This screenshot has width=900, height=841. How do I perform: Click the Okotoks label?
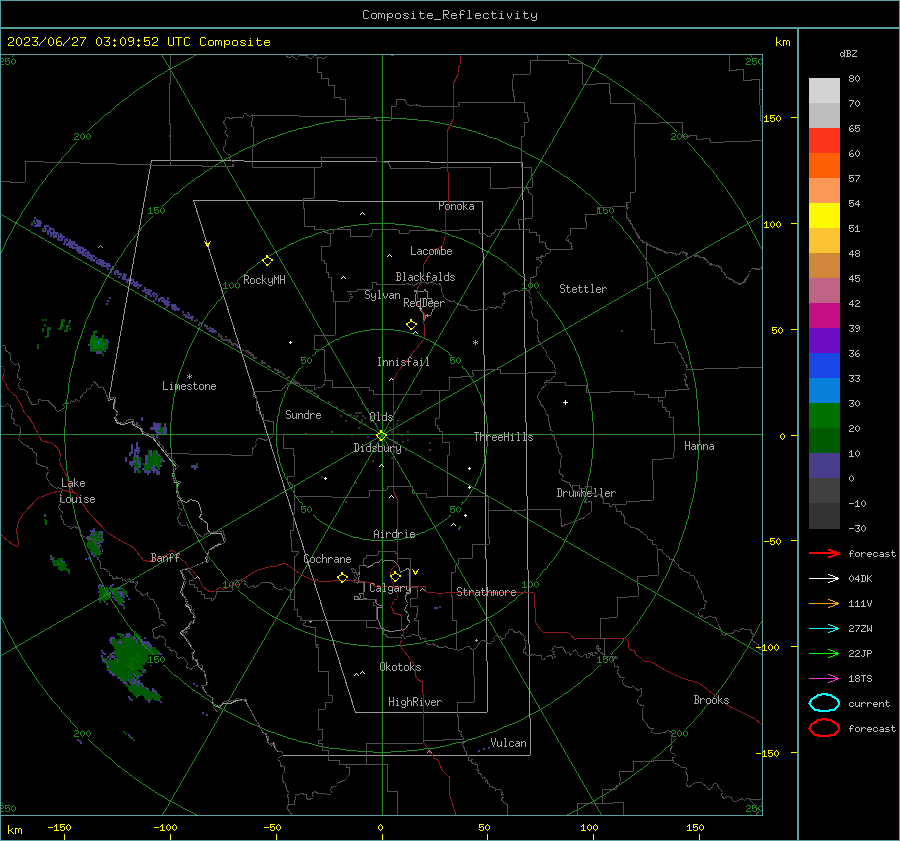[x=400, y=667]
